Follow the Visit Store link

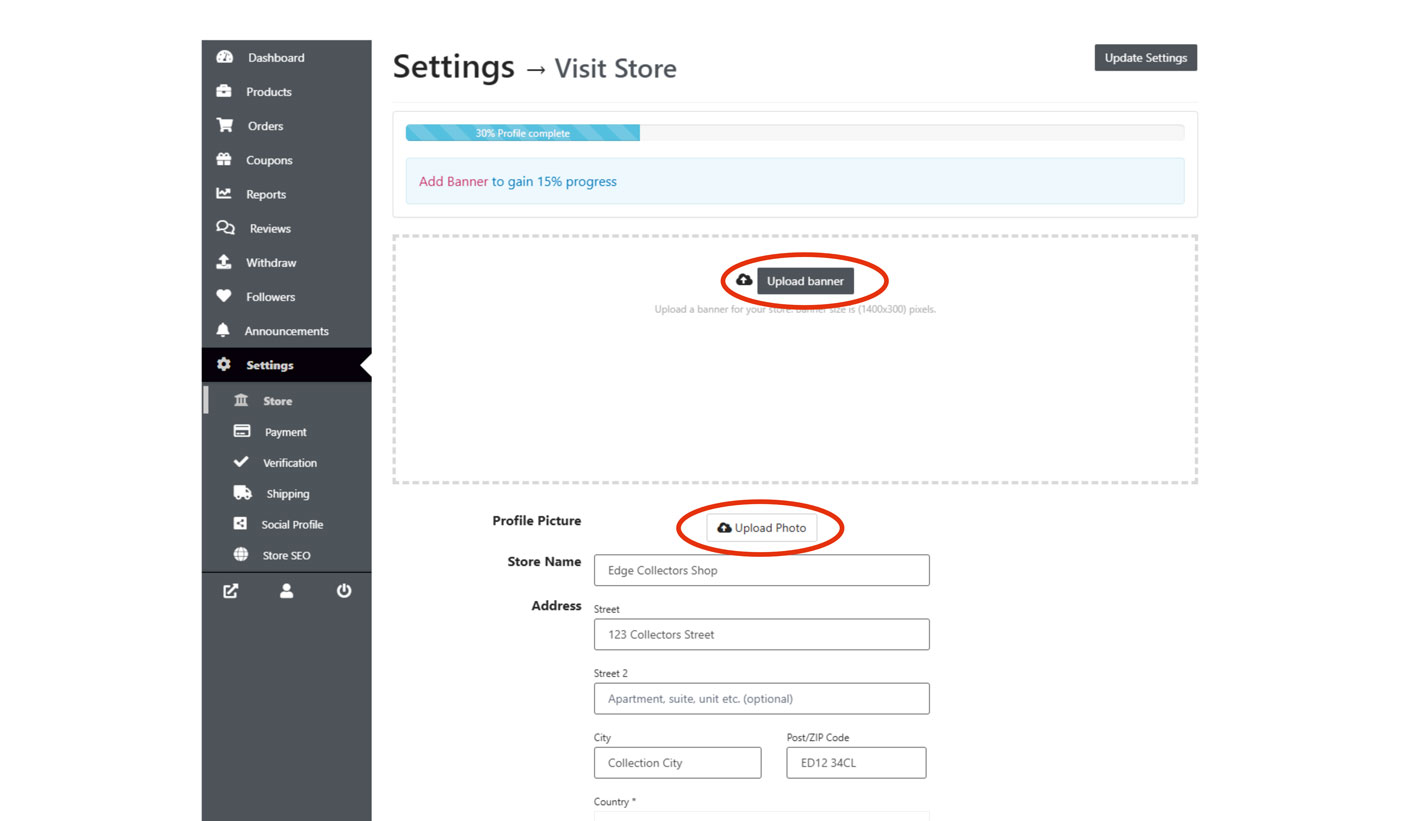pyautogui.click(x=615, y=69)
